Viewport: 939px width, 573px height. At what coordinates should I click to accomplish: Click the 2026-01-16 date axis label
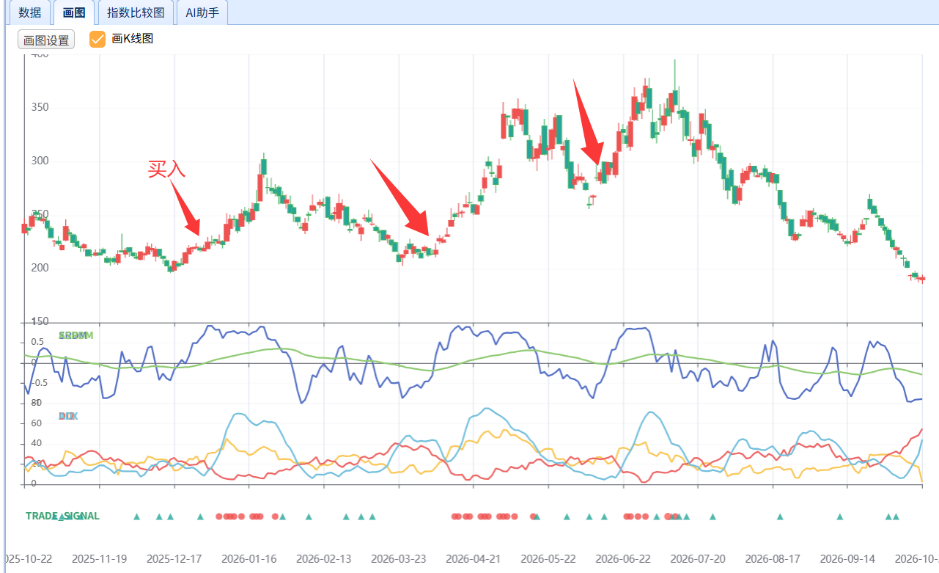click(249, 559)
